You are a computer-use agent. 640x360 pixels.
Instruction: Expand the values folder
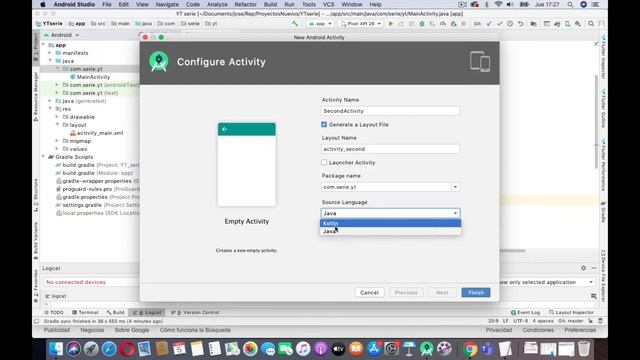pyautogui.click(x=58, y=149)
